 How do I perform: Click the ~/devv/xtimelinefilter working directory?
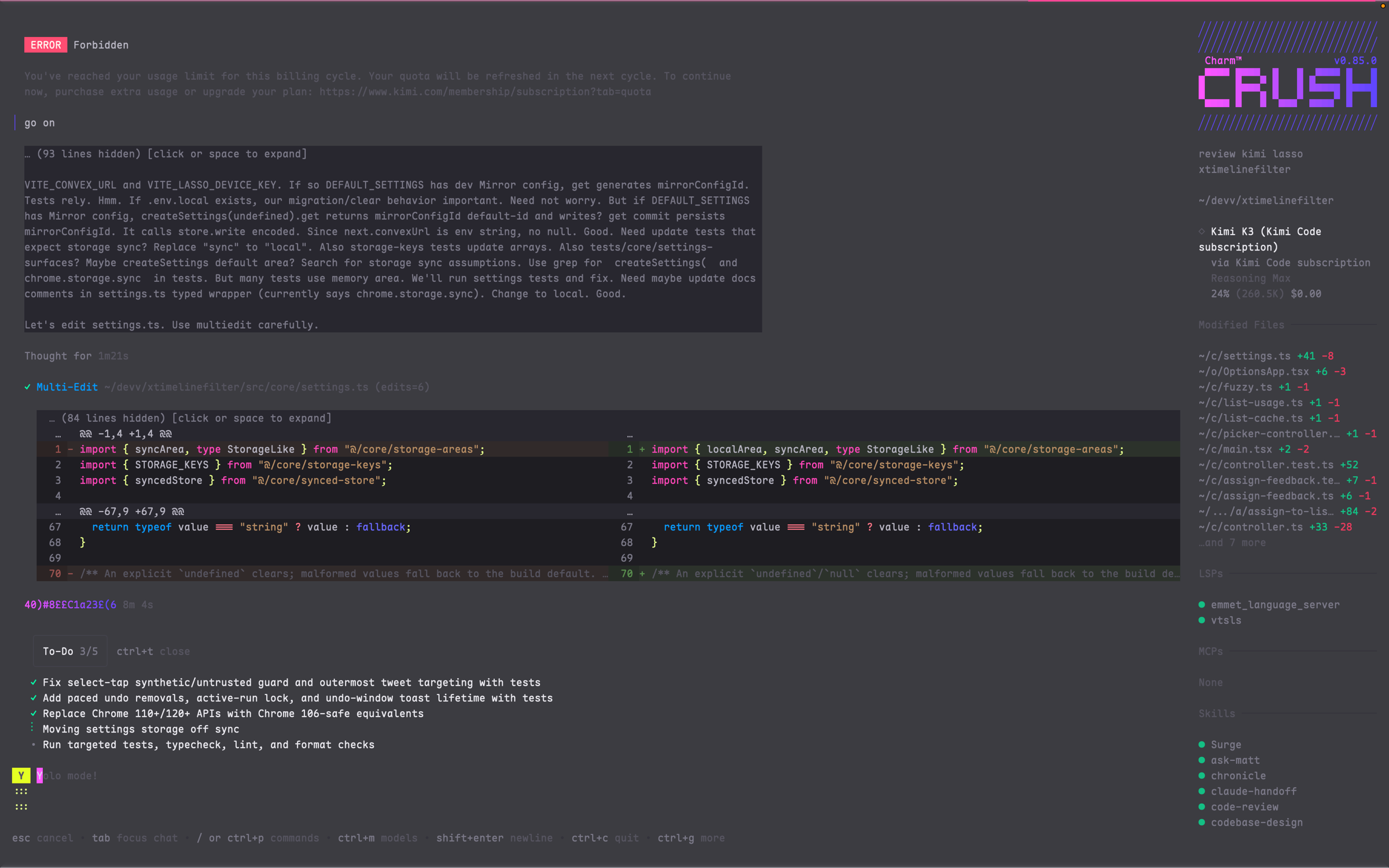click(1266, 201)
